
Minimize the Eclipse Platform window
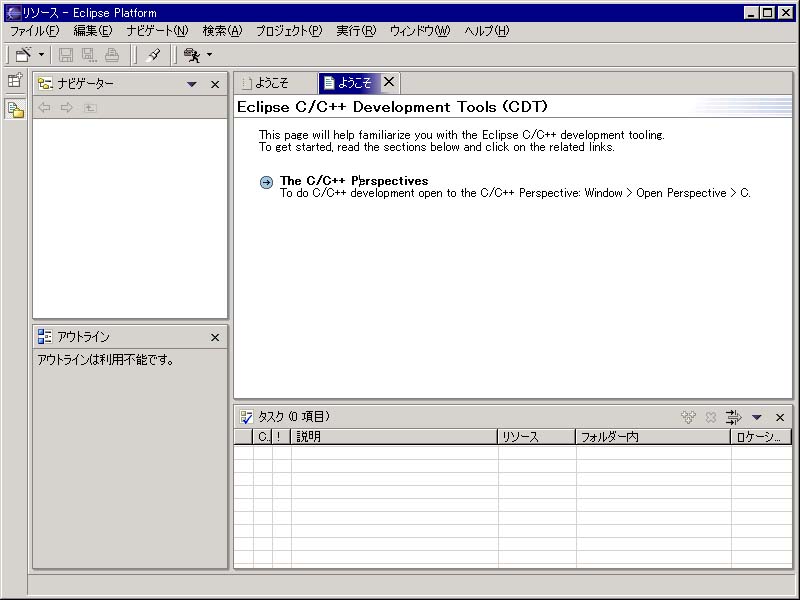(x=750, y=13)
